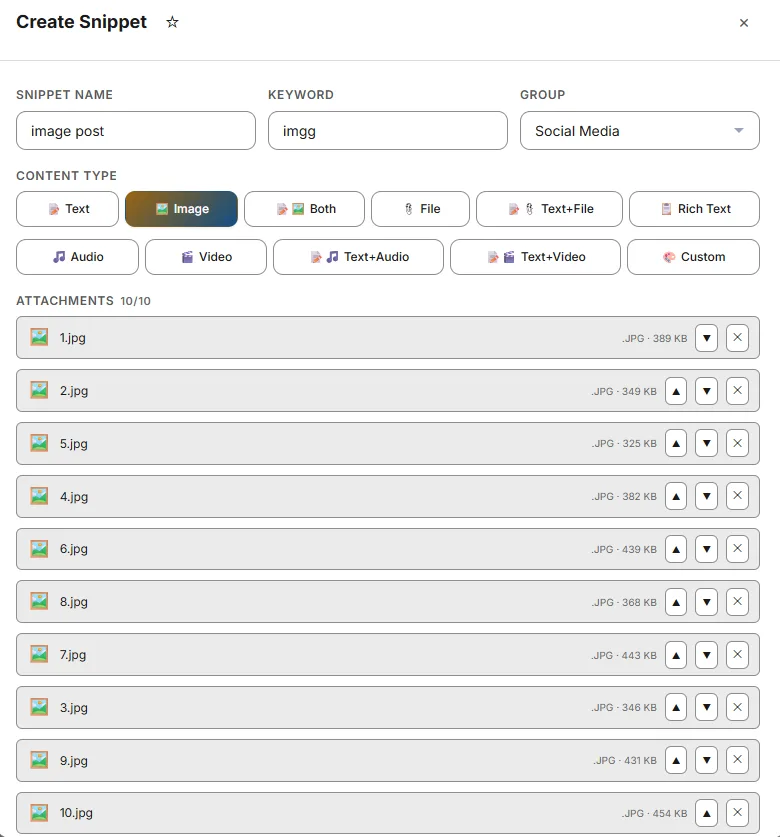Delete 5.jpg attachment

click(737, 444)
